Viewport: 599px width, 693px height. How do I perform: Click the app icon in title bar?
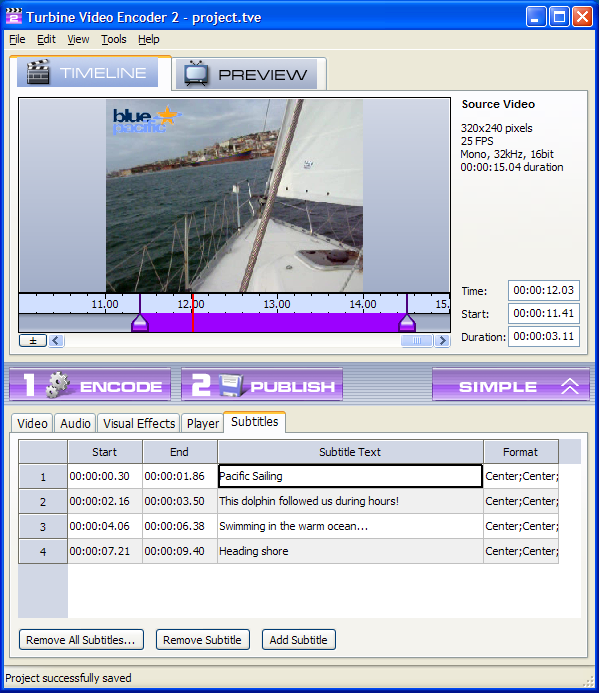click(14, 17)
